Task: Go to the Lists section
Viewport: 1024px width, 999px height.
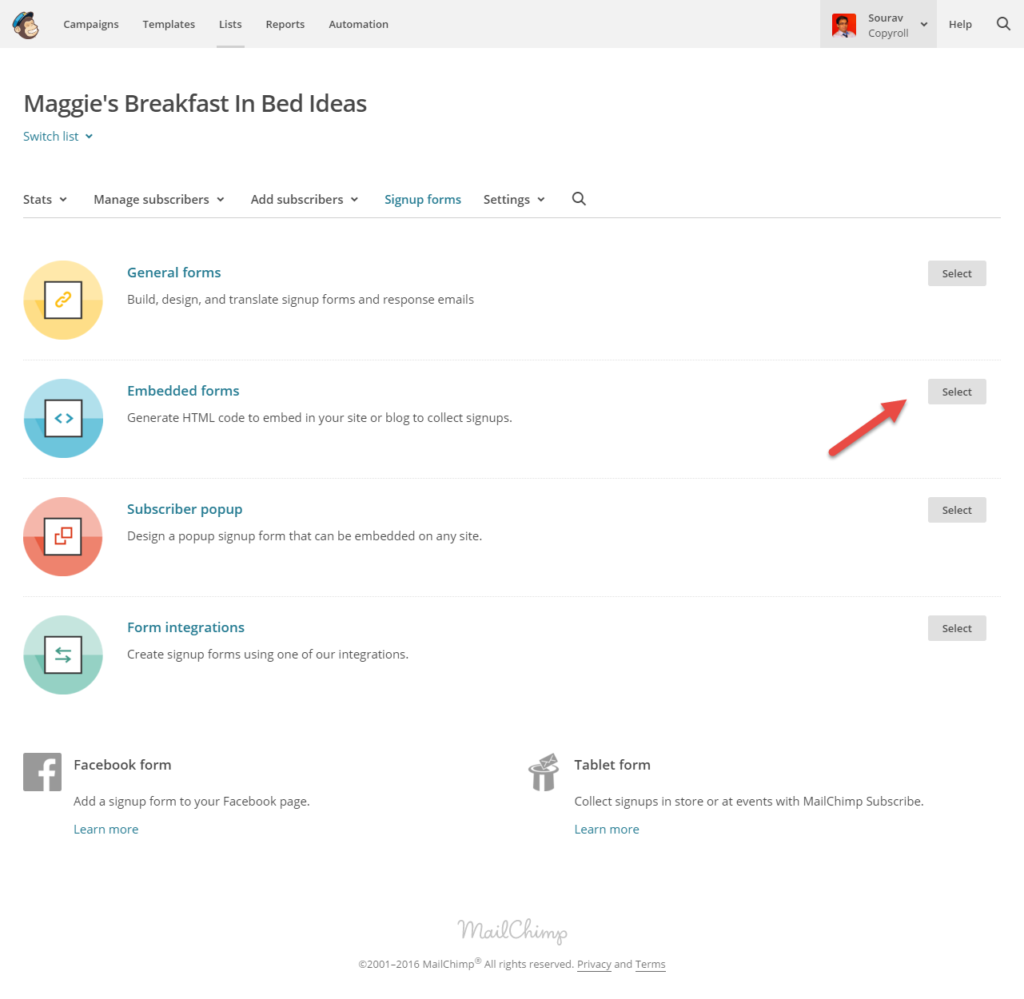Action: 230,24
